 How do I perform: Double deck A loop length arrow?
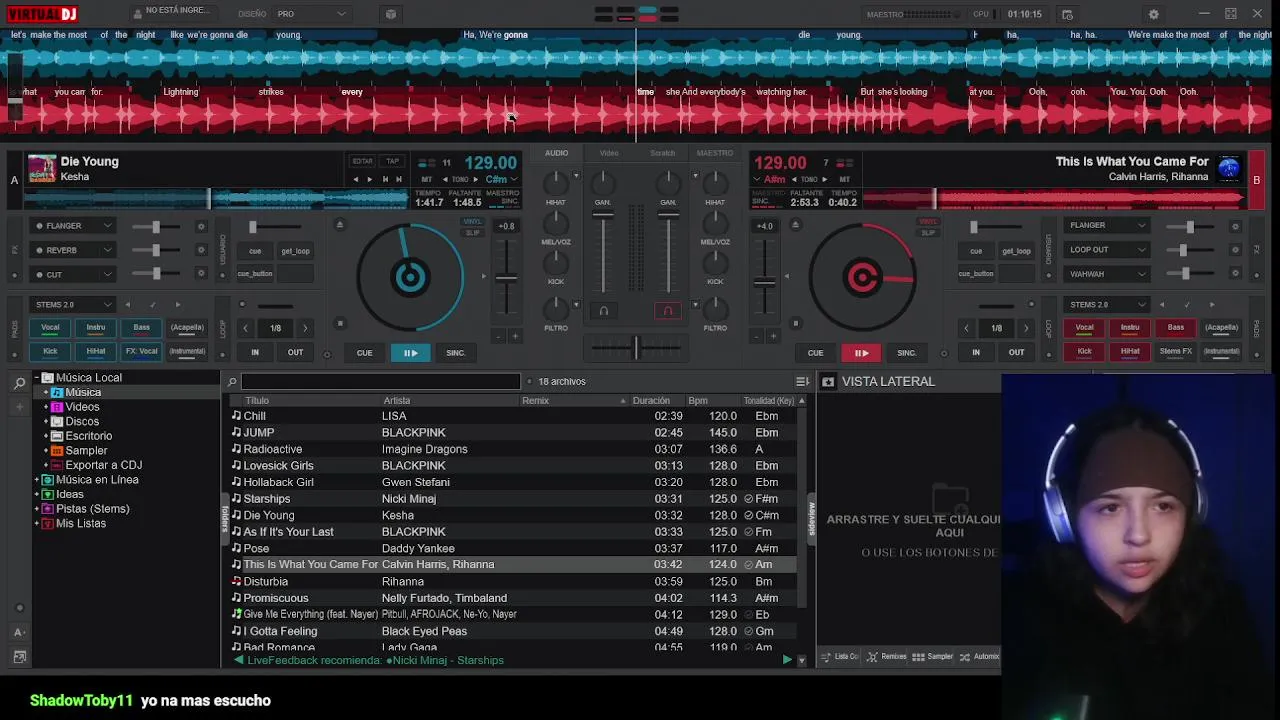click(305, 328)
